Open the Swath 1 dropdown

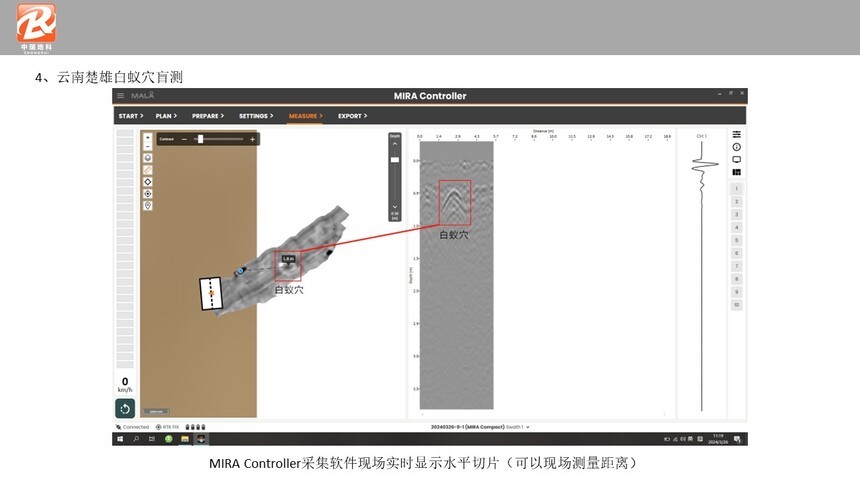[x=518, y=427]
